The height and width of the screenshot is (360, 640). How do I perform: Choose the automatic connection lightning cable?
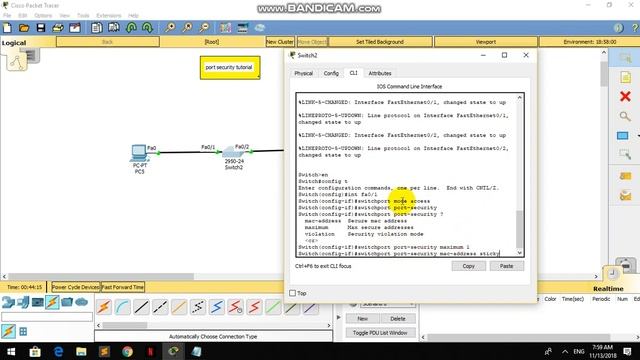[104, 307]
